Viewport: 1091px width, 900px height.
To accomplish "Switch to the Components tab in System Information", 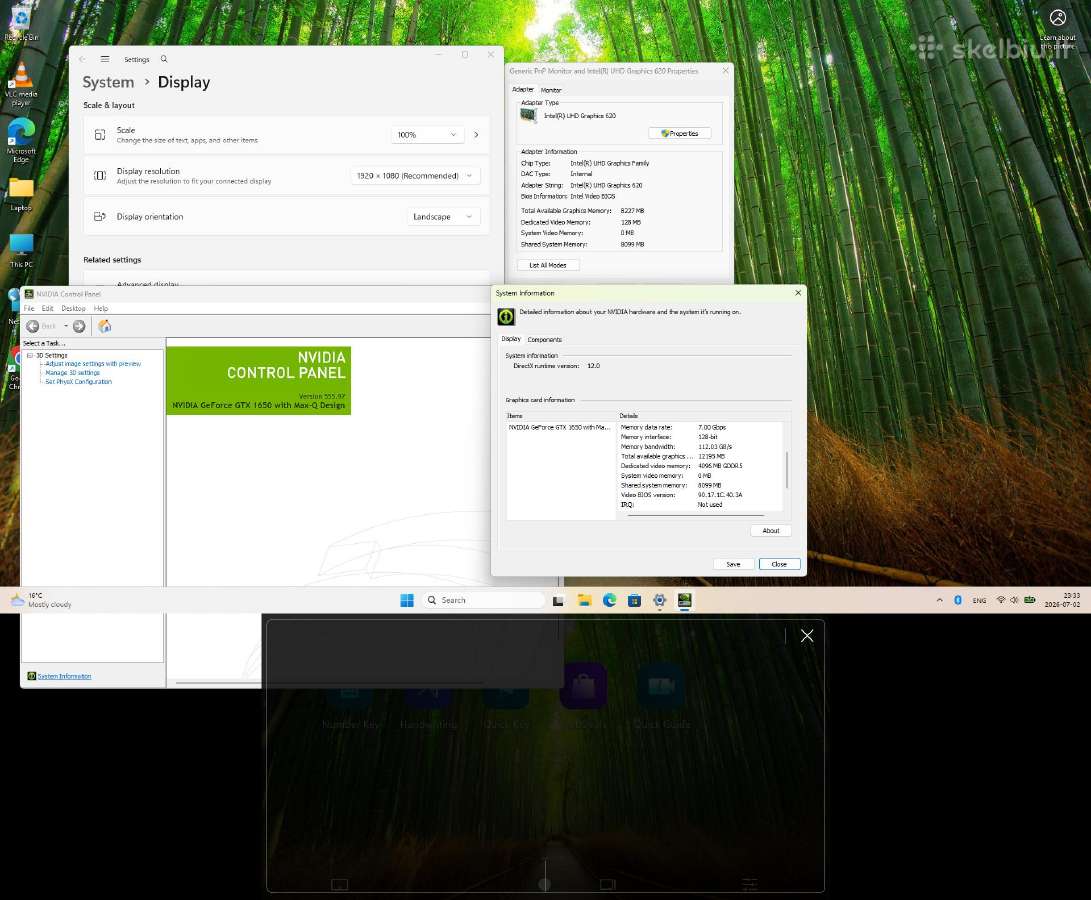I will (544, 340).
